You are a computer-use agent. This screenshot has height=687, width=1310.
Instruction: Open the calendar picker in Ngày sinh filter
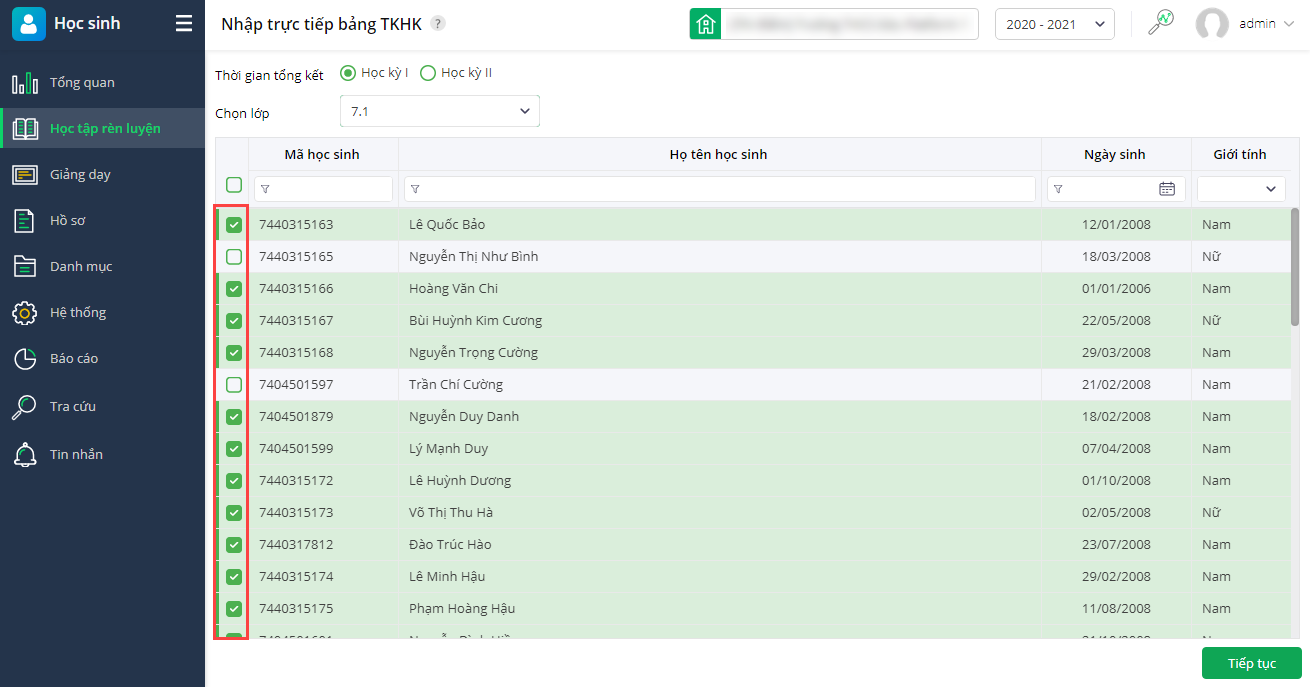click(1167, 189)
